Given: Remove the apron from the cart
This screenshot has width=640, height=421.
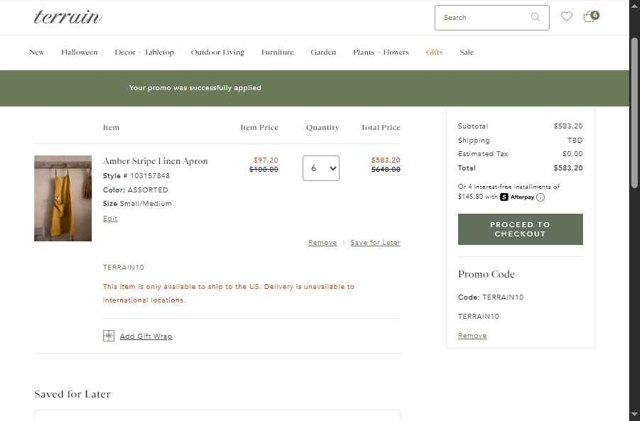Looking at the screenshot, I should point(322,243).
